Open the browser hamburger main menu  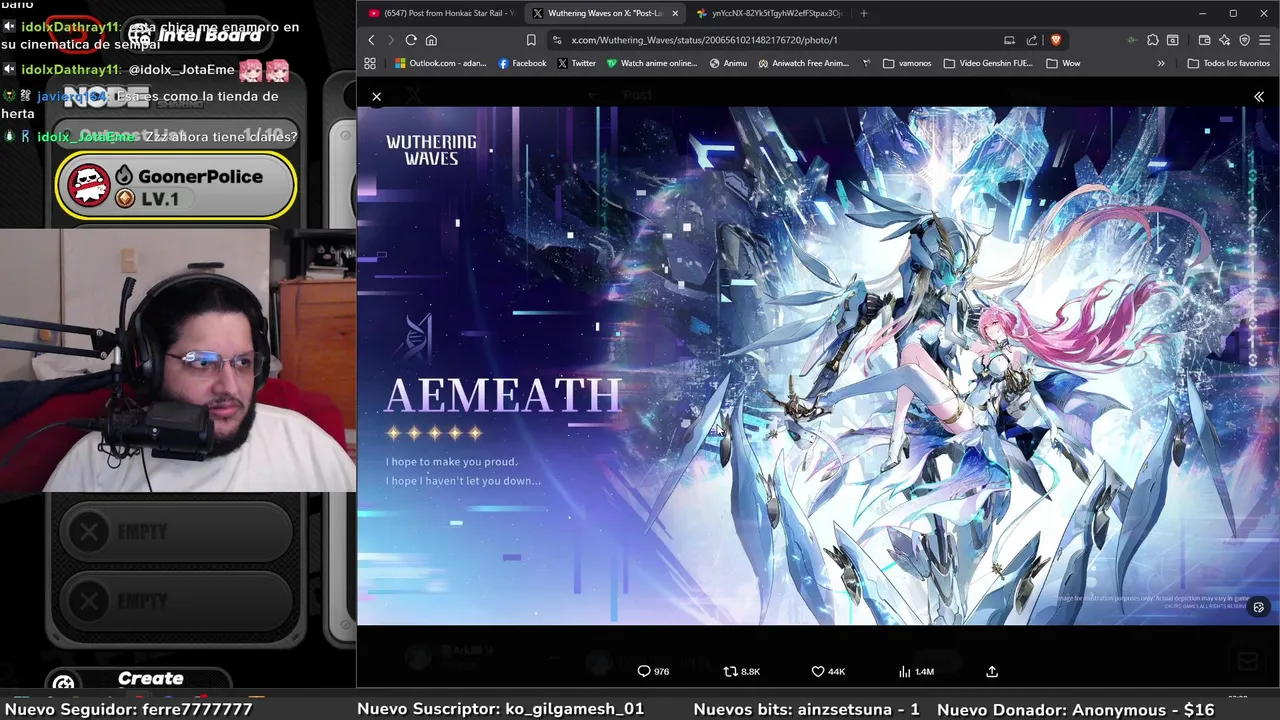1265,40
